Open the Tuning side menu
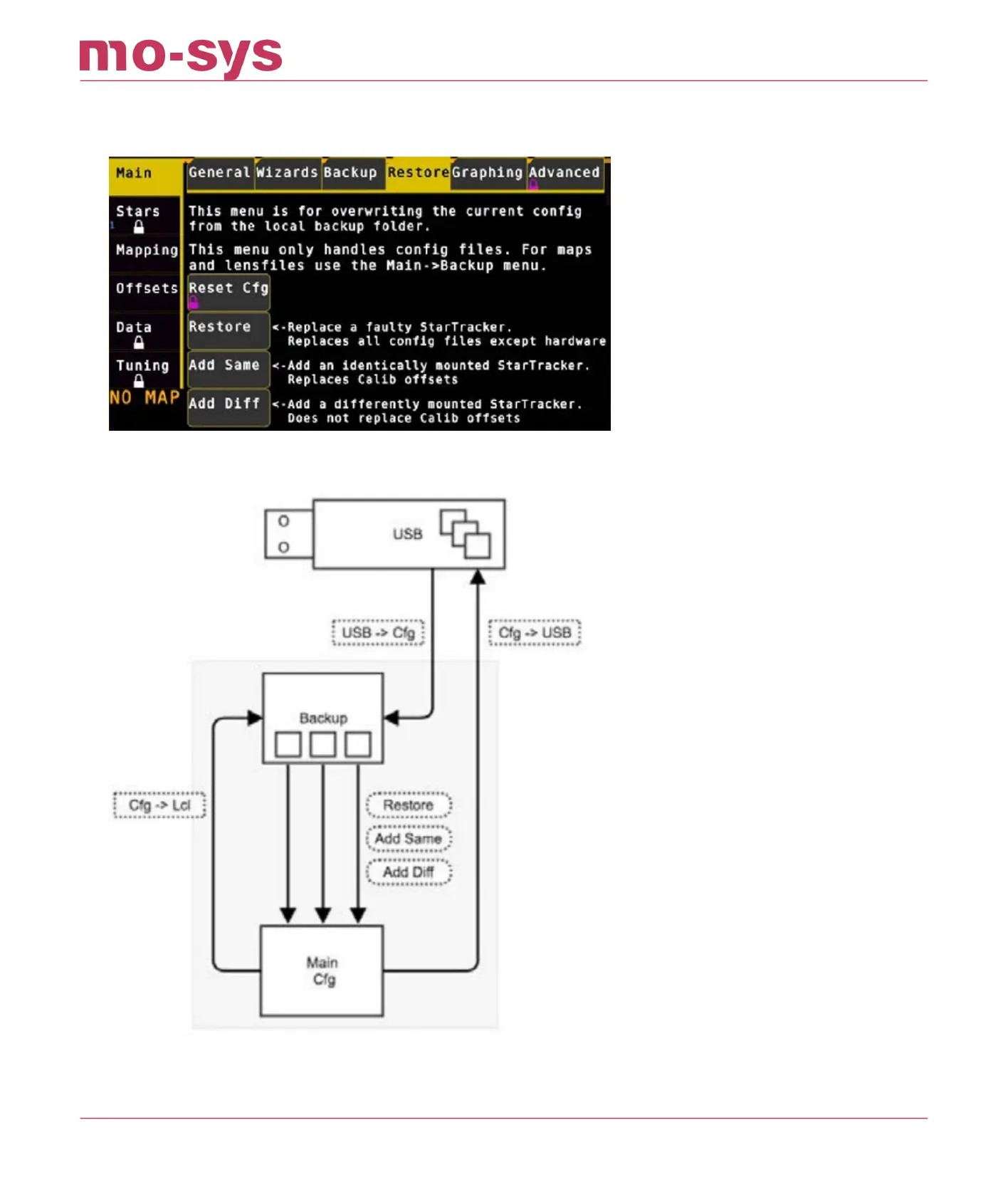Viewport: 1008px width, 1199px height. point(145,371)
